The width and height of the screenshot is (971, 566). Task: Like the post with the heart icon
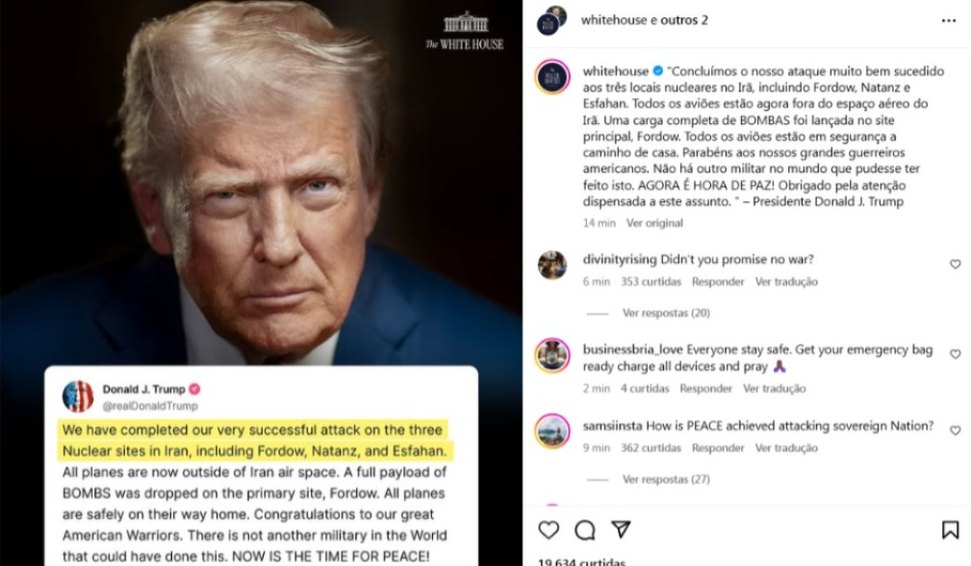(x=548, y=530)
